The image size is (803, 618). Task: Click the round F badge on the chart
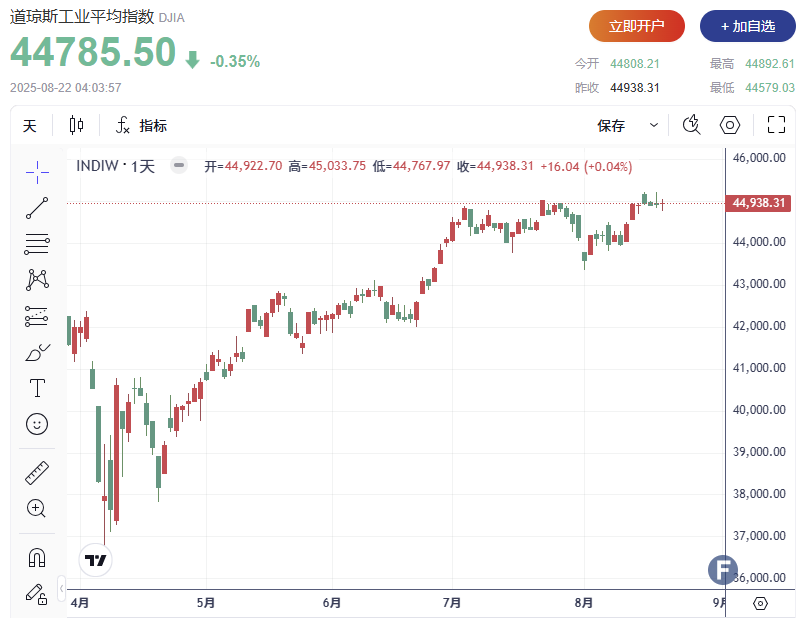[x=723, y=570]
